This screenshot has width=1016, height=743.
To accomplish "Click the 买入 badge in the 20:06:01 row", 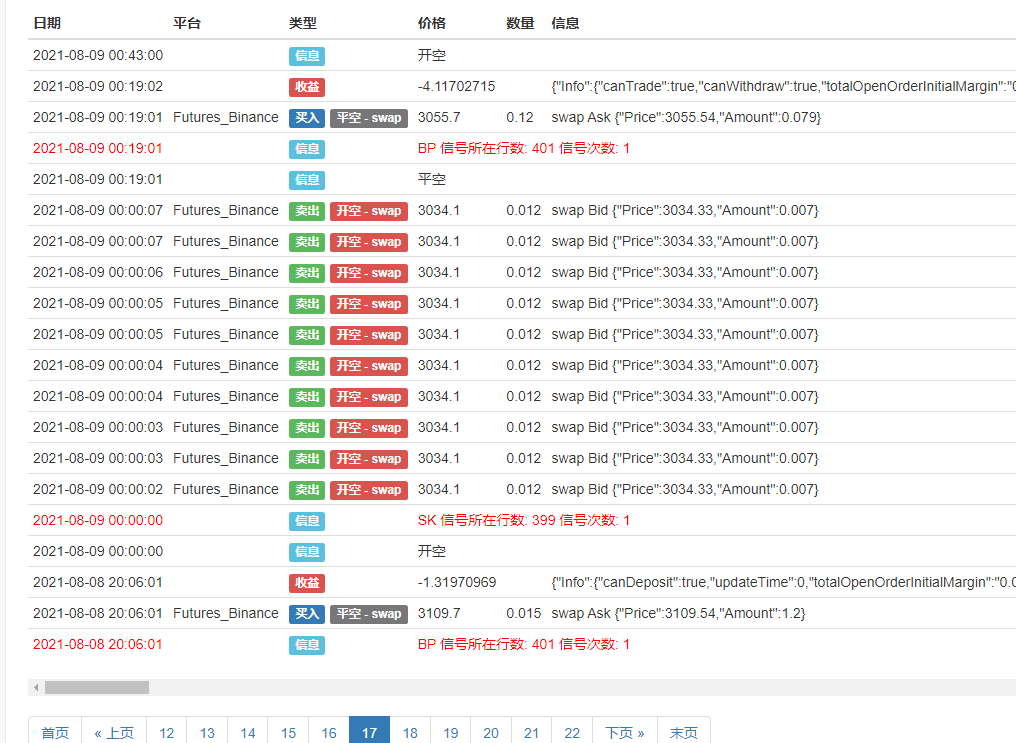I will coord(307,613).
